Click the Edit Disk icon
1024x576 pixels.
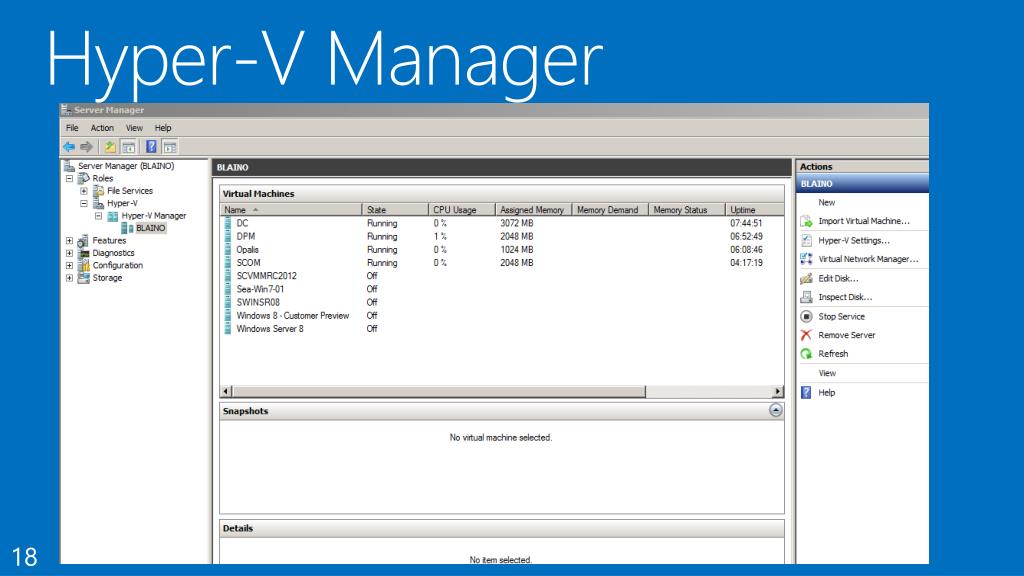807,278
